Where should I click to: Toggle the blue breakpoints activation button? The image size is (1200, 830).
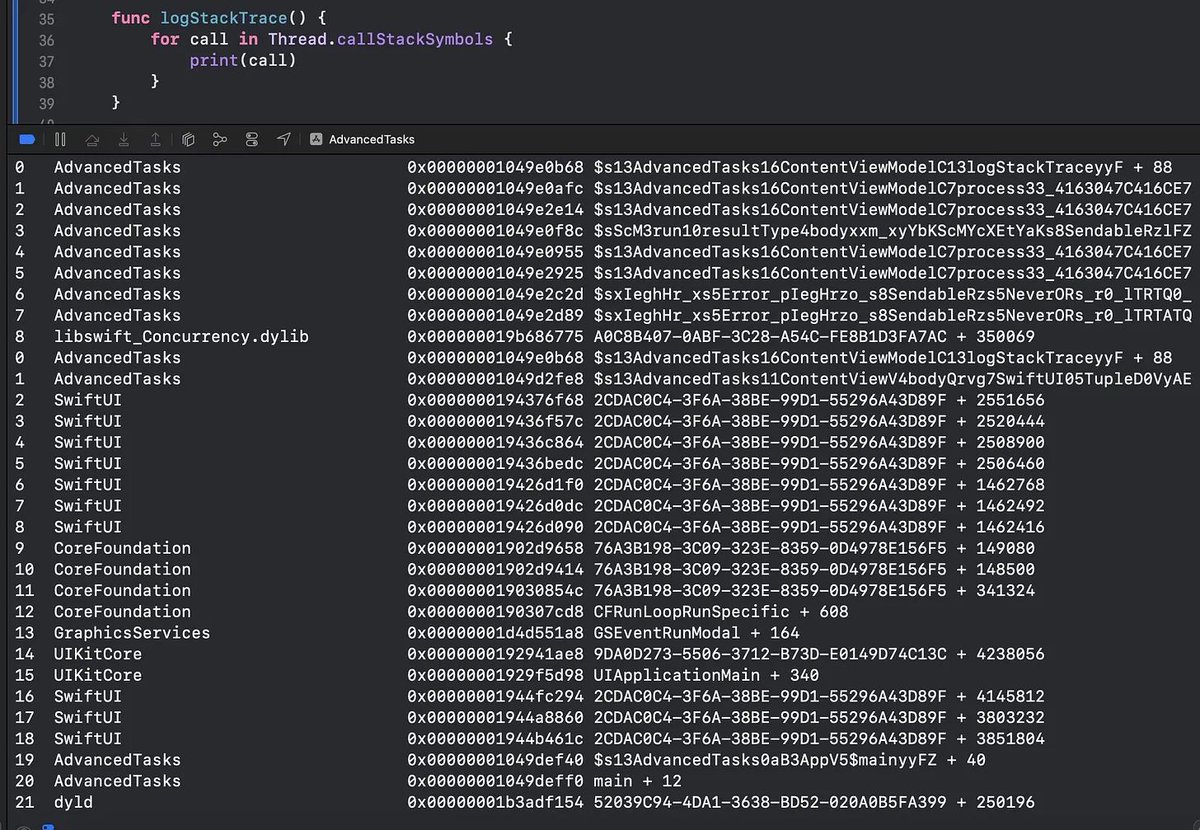tap(27, 139)
